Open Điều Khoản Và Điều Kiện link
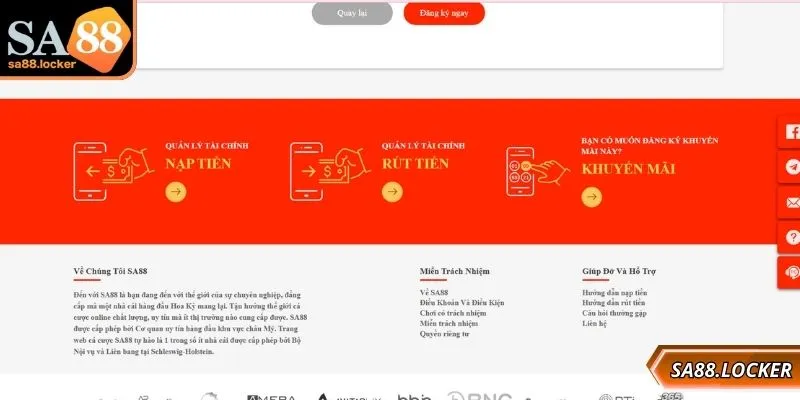 (462, 303)
